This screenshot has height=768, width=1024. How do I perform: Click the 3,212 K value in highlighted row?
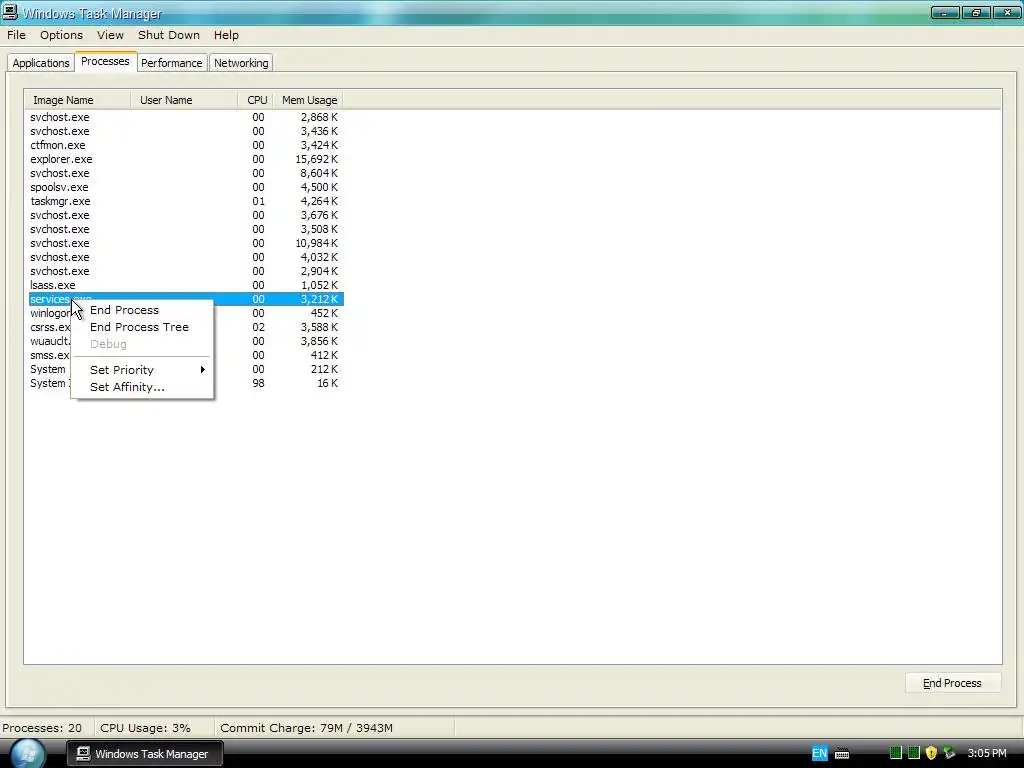[319, 299]
